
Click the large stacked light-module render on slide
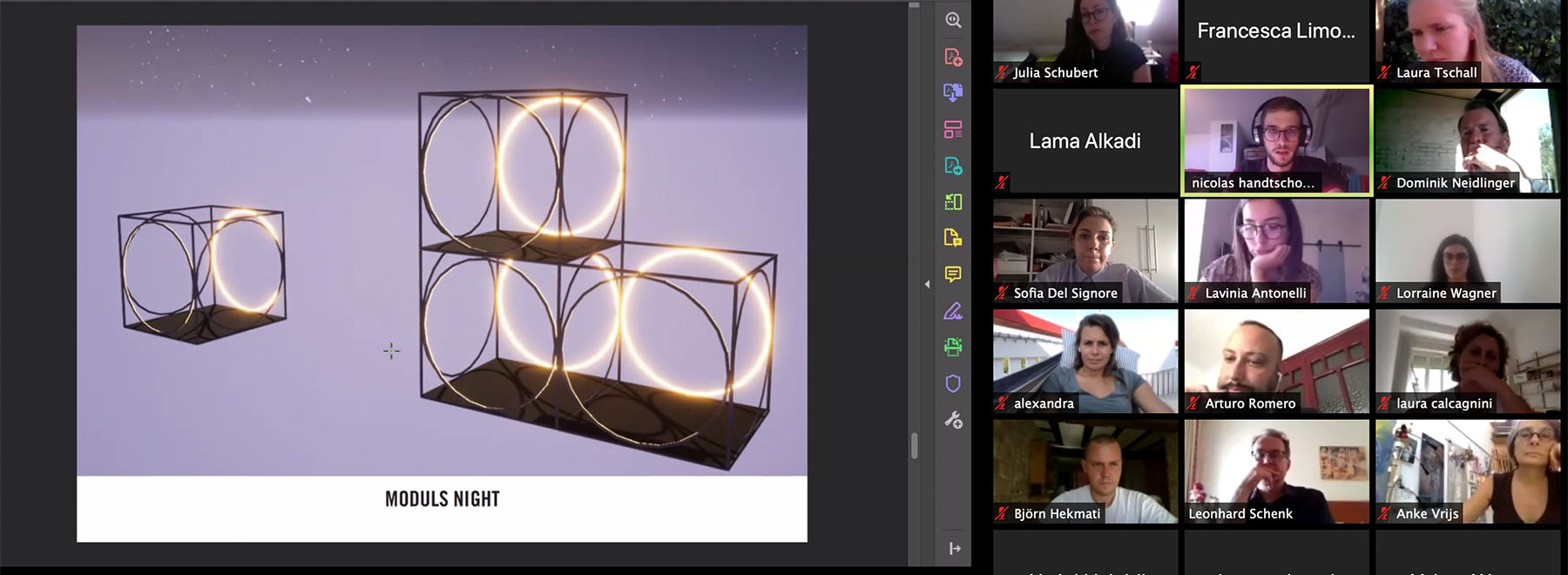[x=598, y=279]
